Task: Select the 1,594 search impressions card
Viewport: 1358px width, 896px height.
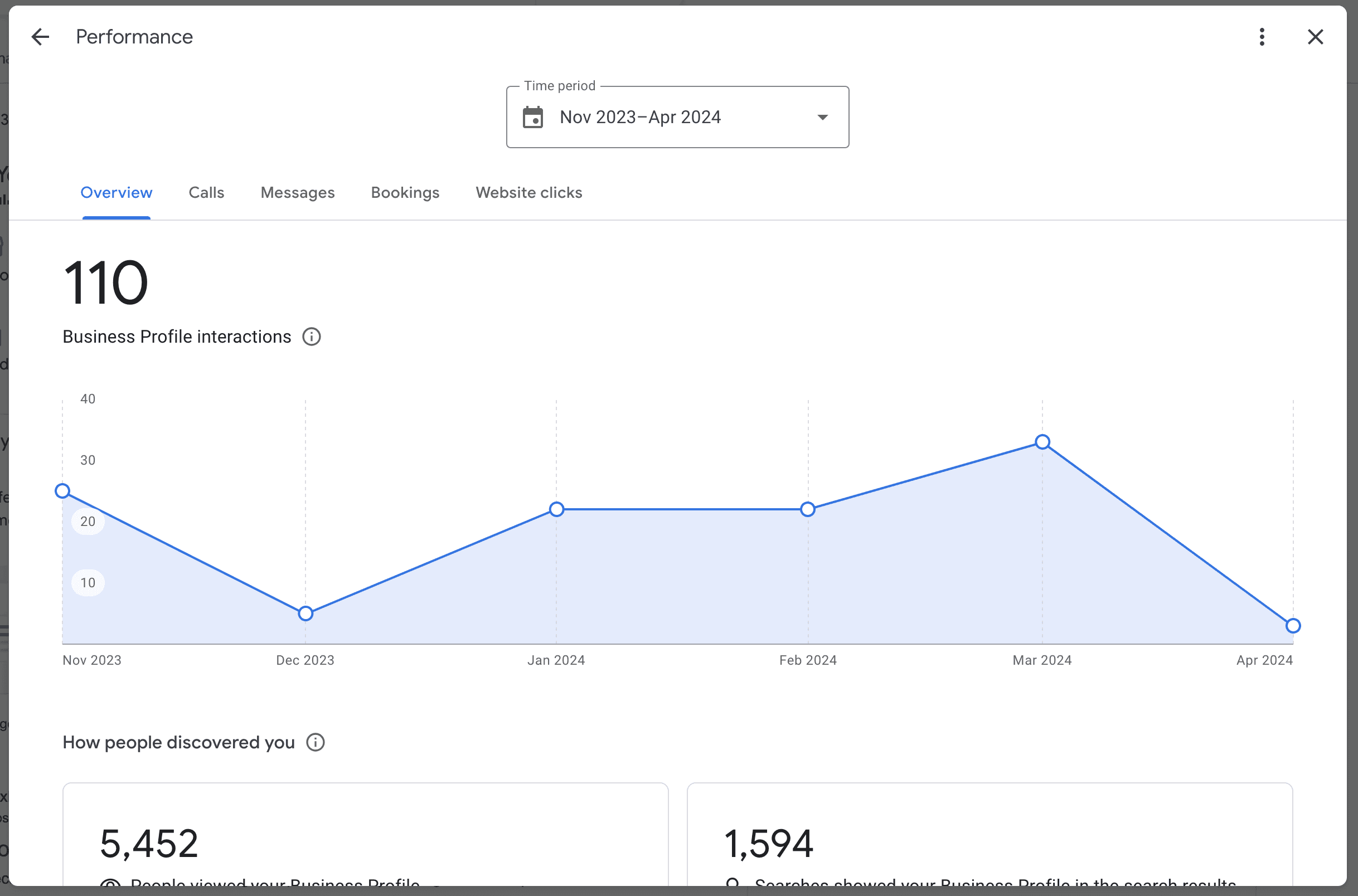Action: pyautogui.click(x=990, y=834)
